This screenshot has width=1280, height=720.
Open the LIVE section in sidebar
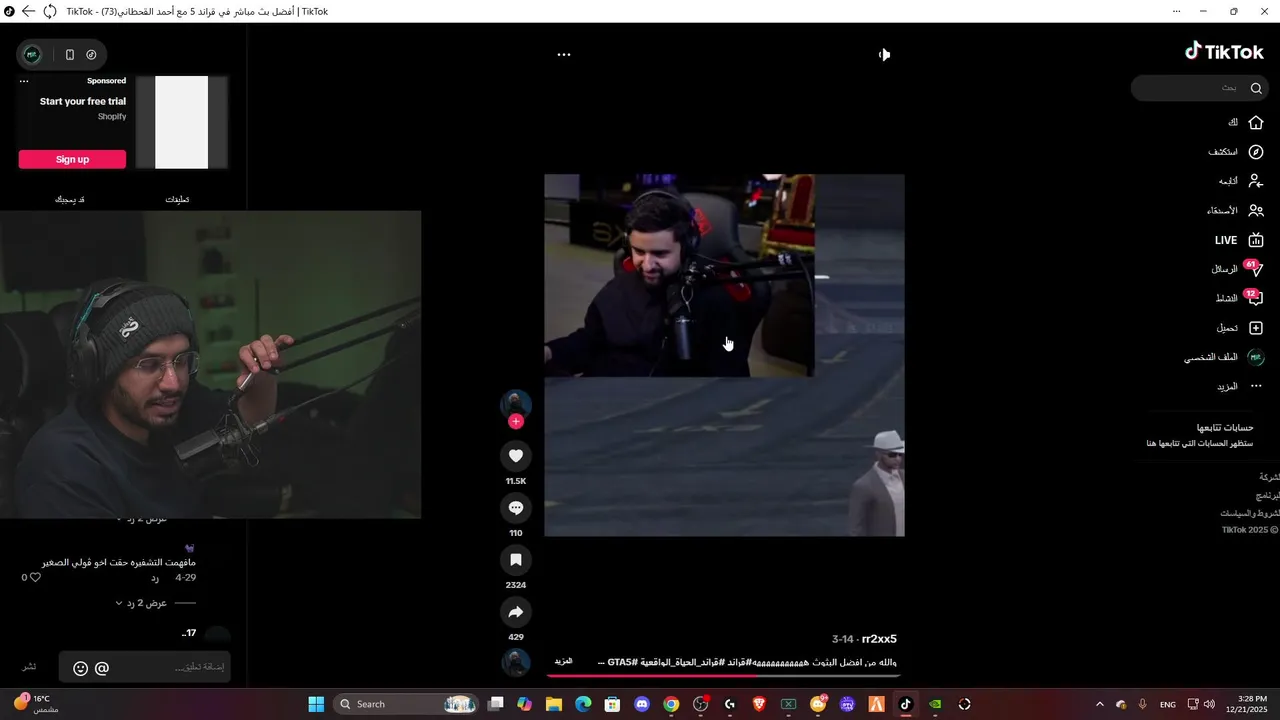click(1239, 240)
